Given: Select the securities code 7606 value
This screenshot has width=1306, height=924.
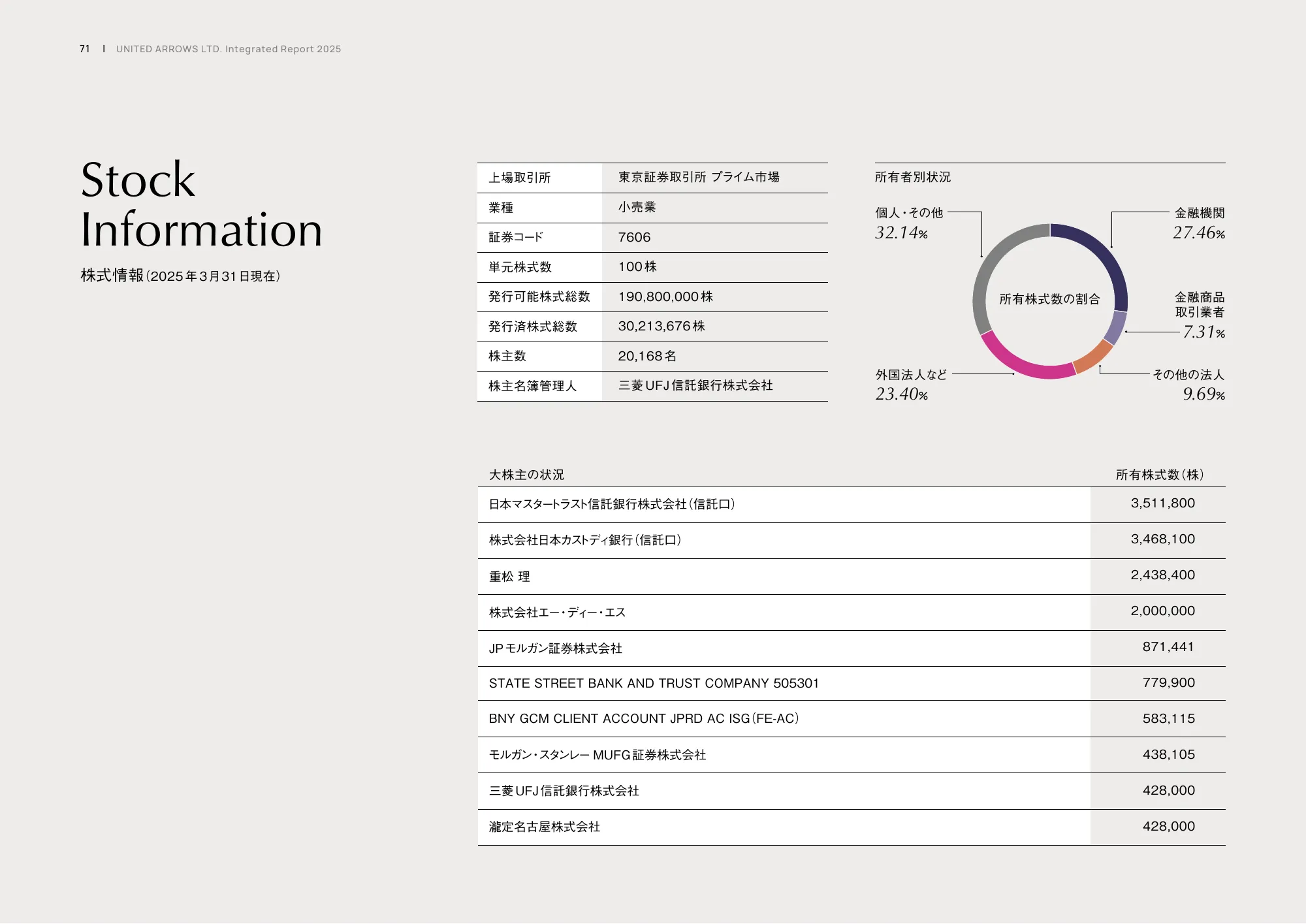Looking at the screenshot, I should (x=633, y=237).
